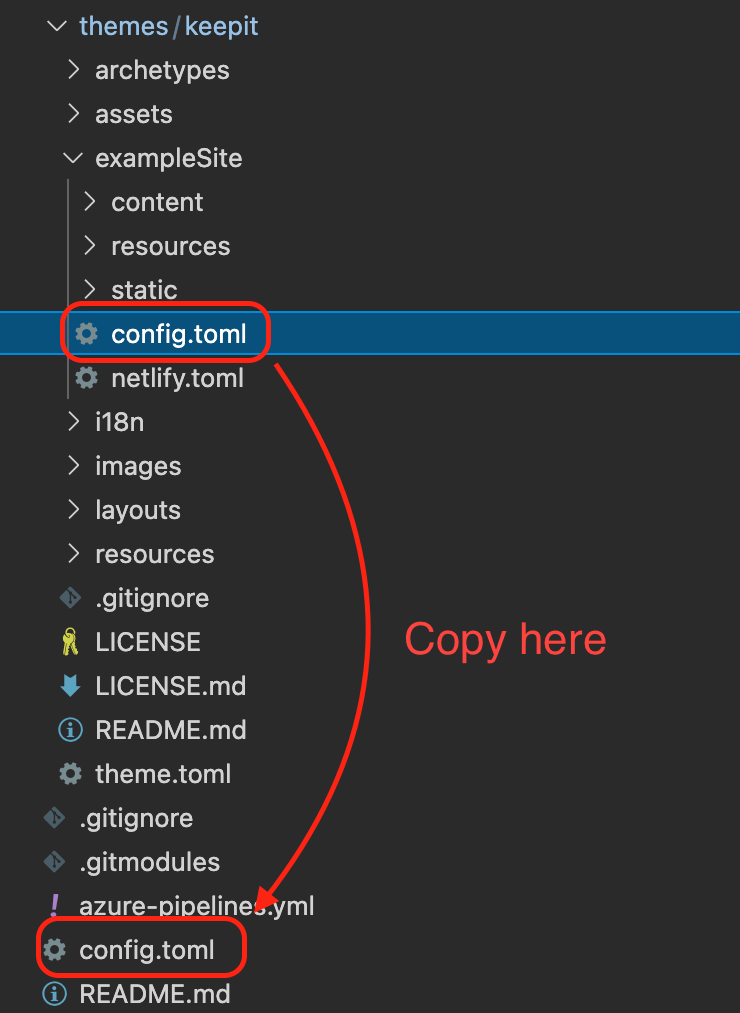The height and width of the screenshot is (1013, 740).
Task: Expand the archetypes folder
Action: click(x=73, y=70)
